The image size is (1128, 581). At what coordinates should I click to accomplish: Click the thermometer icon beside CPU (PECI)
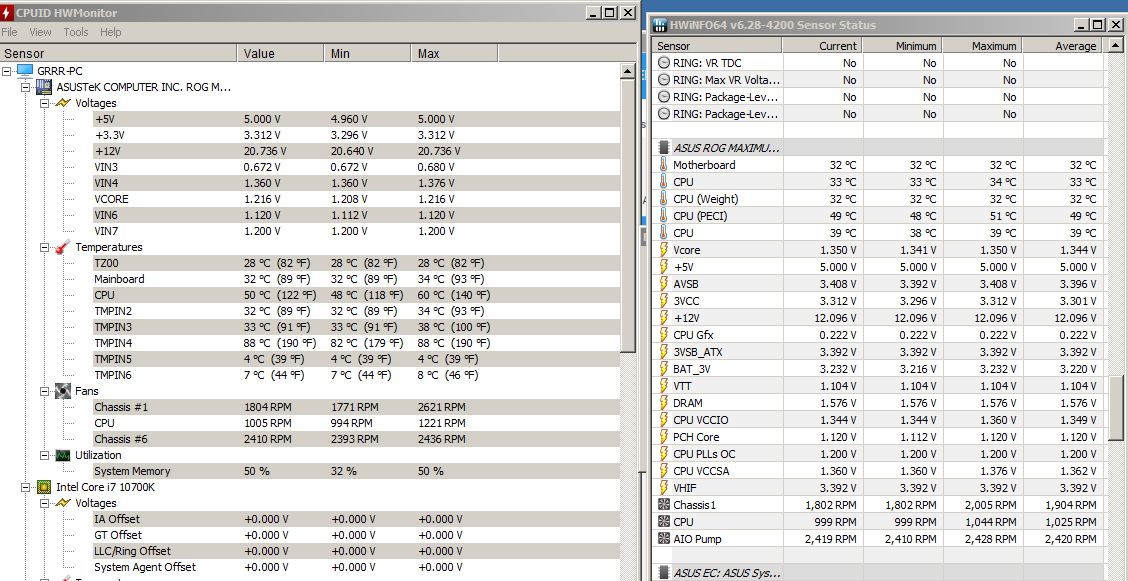(x=663, y=216)
